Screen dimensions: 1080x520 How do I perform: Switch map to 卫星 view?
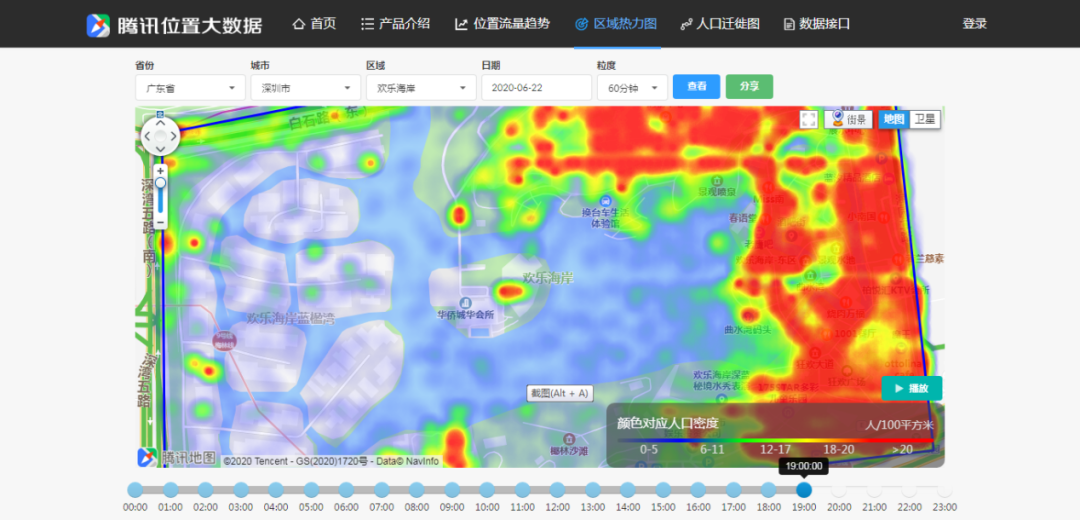(924, 119)
